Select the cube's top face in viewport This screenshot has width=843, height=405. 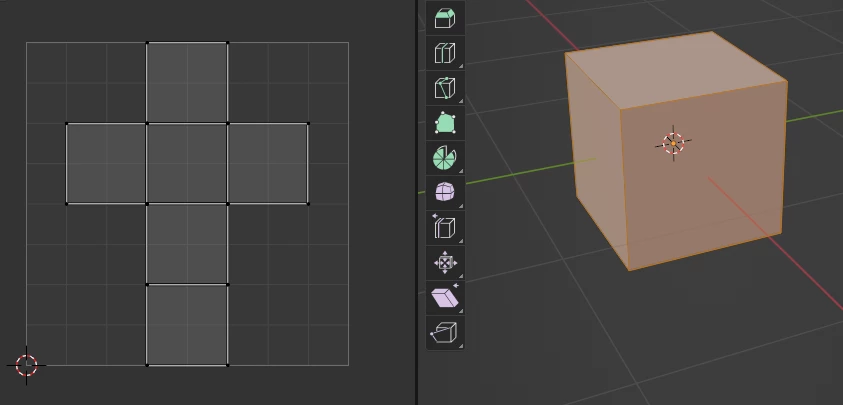[677, 69]
